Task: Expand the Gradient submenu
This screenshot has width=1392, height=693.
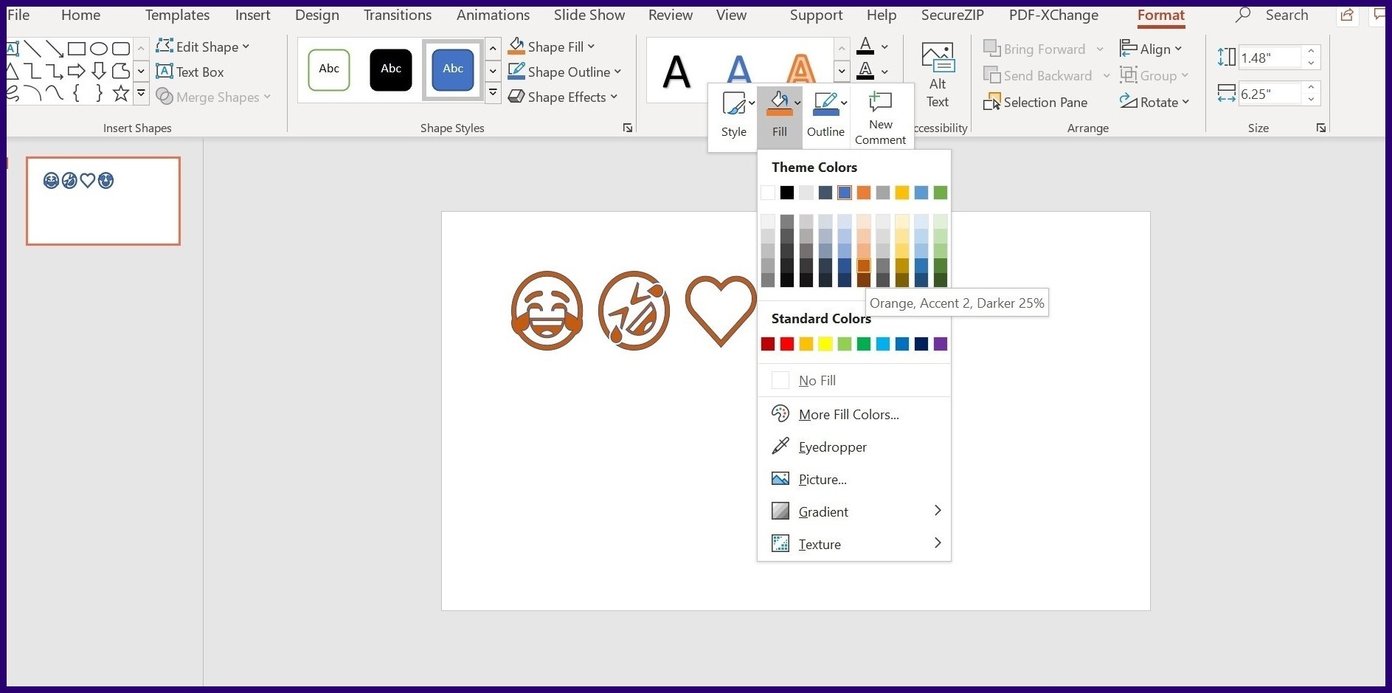Action: point(854,512)
